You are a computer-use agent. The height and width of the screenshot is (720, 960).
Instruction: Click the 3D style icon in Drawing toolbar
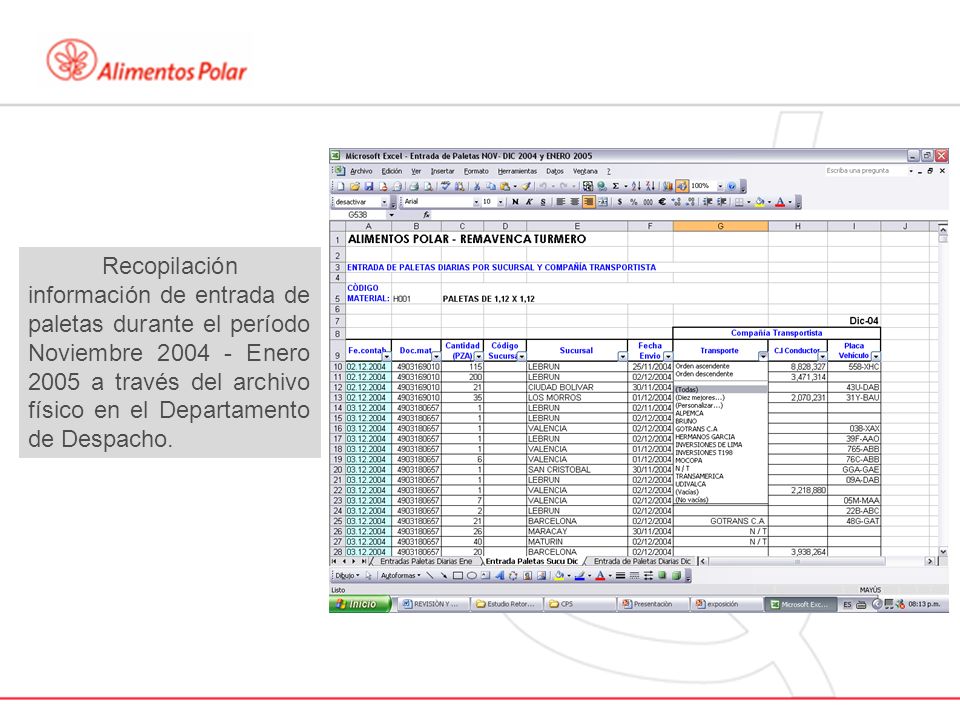pyautogui.click(x=677, y=576)
